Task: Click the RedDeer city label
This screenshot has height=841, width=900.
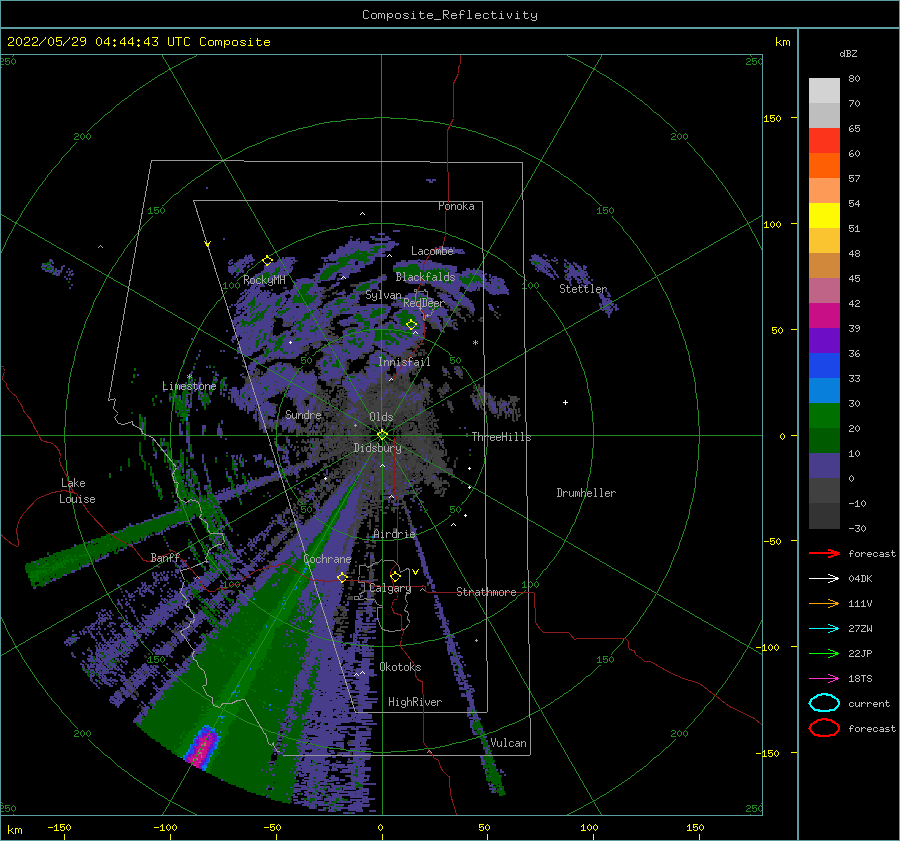Action: (424, 303)
